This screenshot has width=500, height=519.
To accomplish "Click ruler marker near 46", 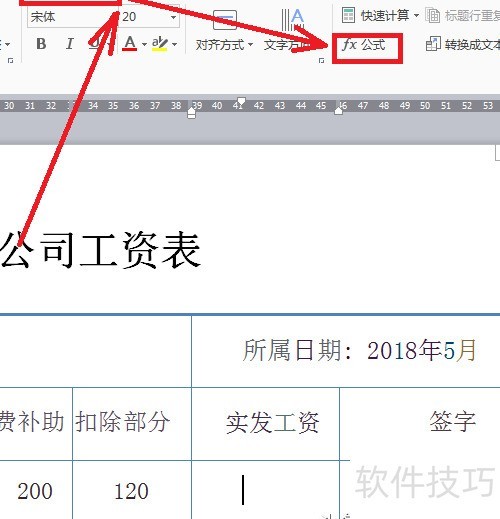I will (338, 111).
